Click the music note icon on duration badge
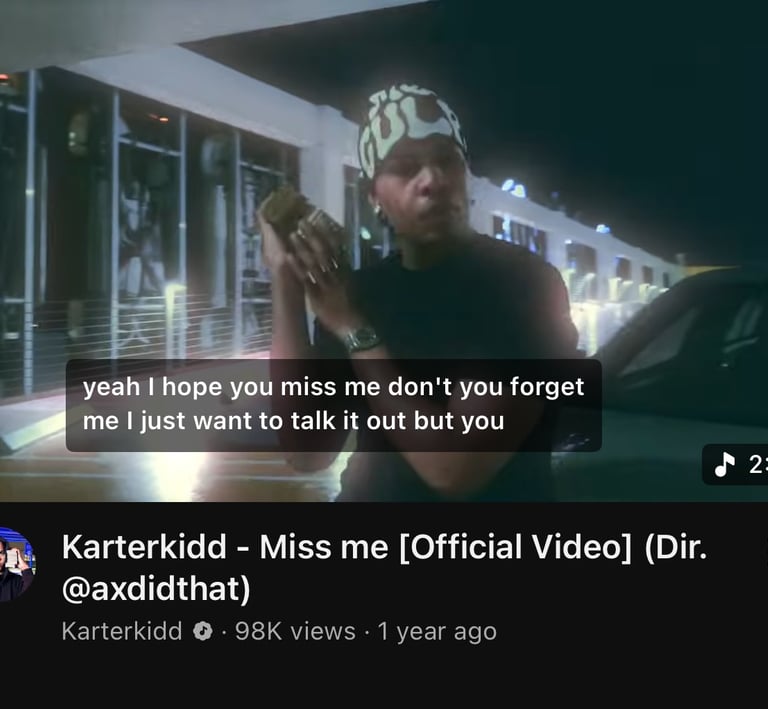 tap(725, 464)
